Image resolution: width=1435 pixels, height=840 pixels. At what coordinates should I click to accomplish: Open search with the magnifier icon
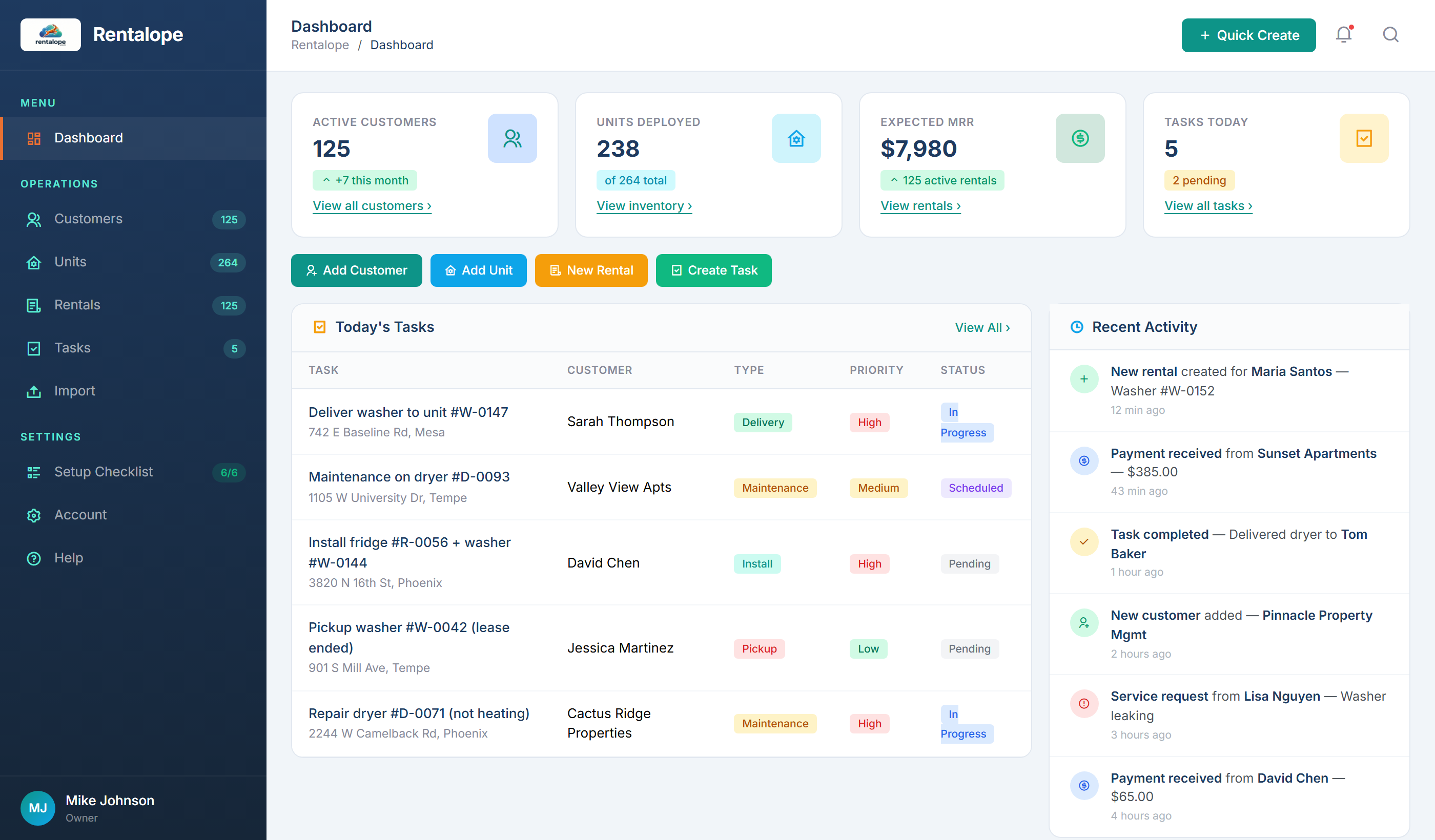click(x=1390, y=35)
